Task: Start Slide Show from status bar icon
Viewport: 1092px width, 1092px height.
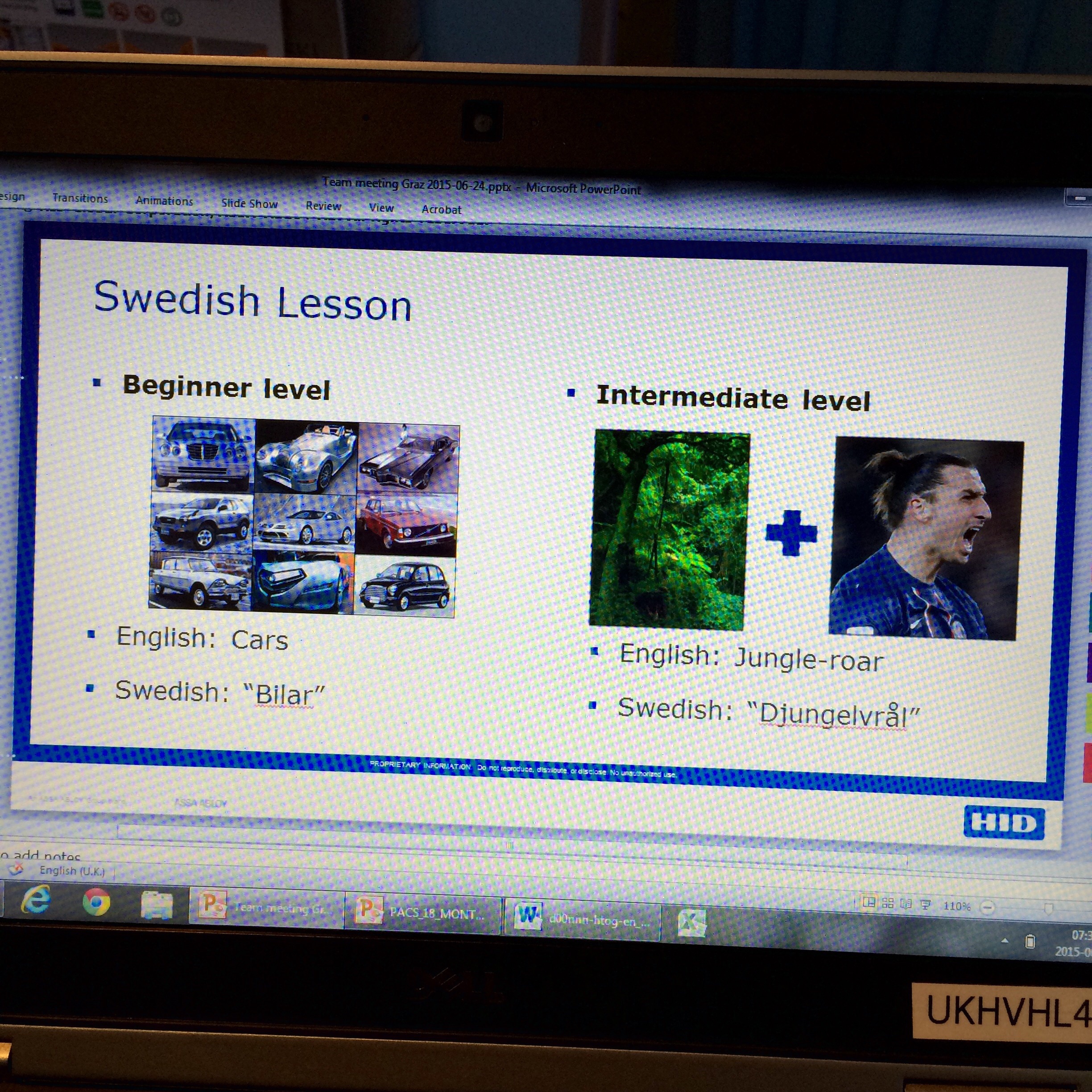Action: click(x=925, y=905)
